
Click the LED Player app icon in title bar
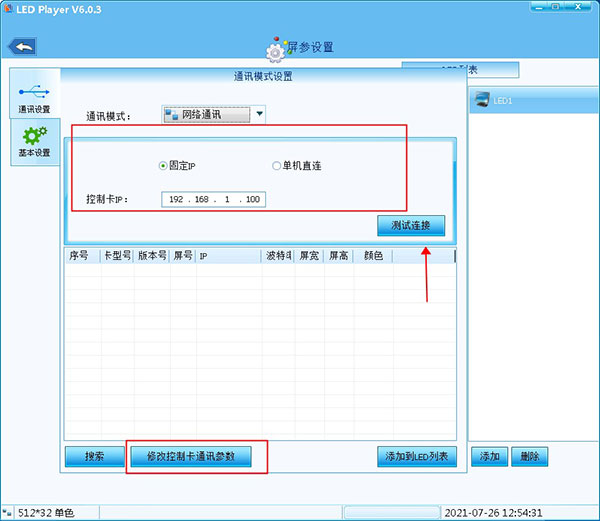click(8, 8)
